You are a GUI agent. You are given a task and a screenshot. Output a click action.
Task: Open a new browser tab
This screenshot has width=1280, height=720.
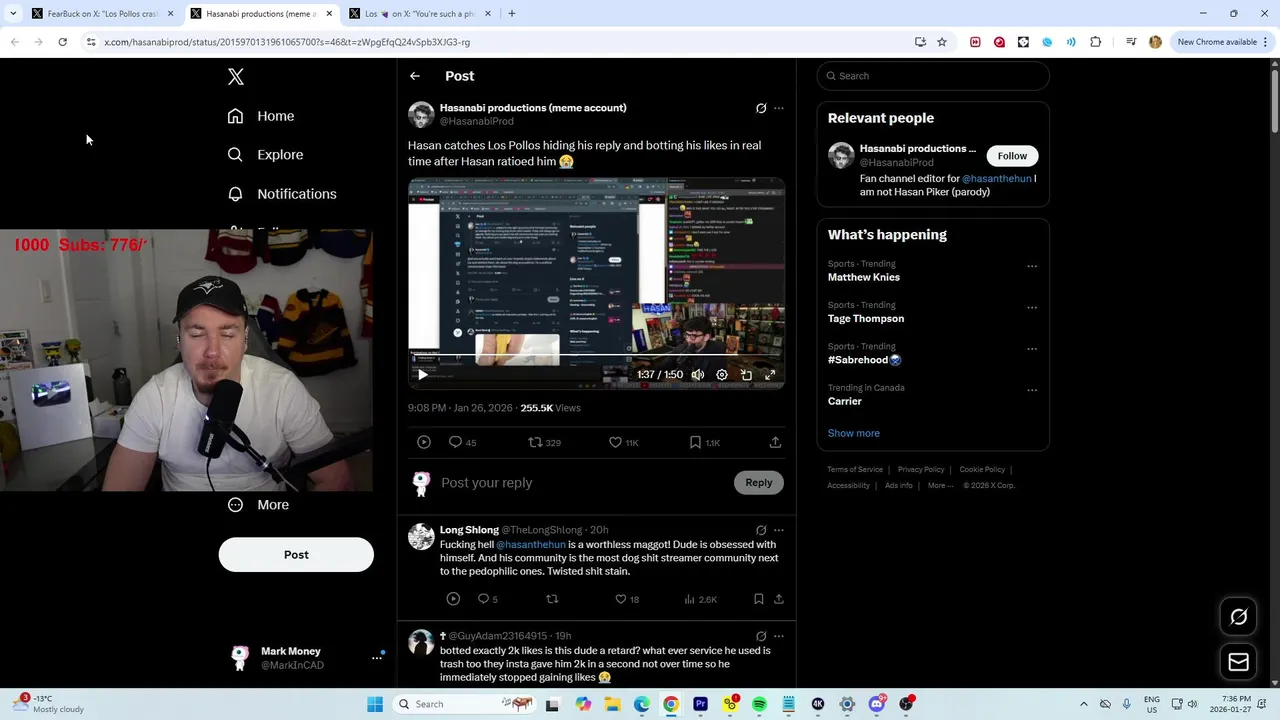tap(512, 14)
